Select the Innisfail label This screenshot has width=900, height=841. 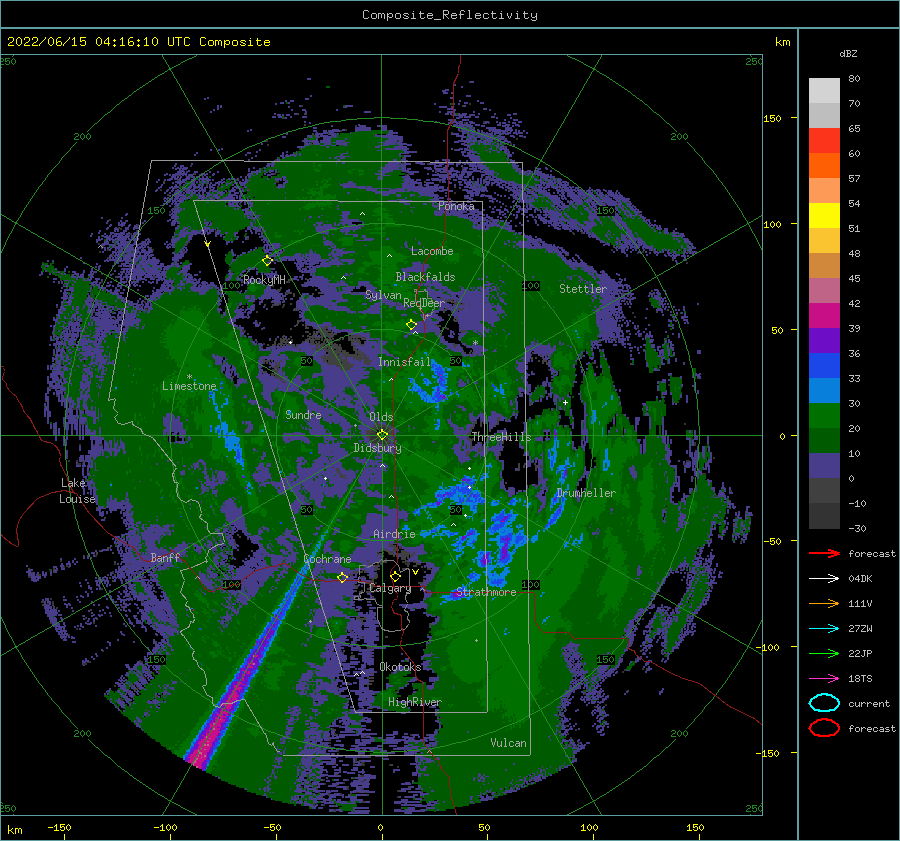point(404,362)
